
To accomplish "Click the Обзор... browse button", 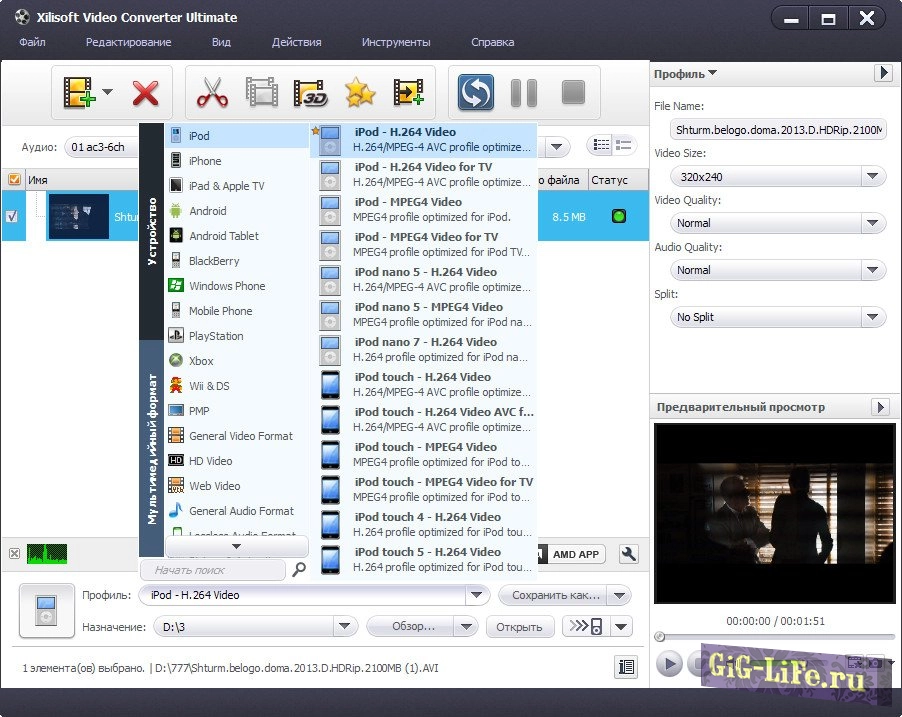I will [411, 627].
